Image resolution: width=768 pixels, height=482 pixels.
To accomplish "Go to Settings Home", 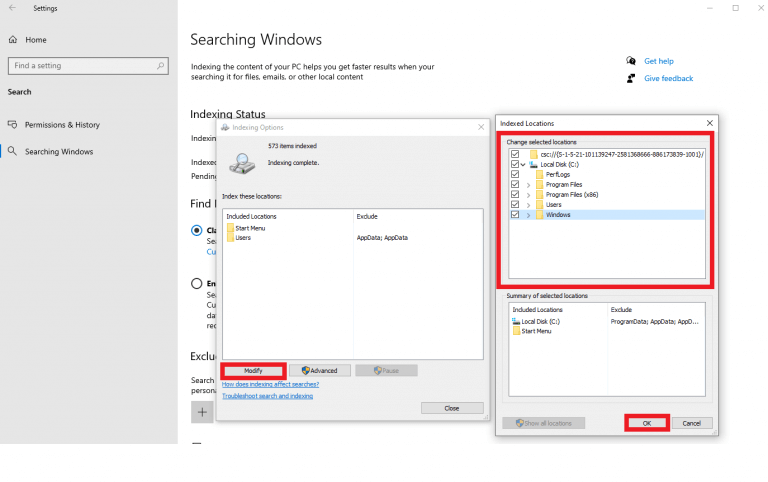I will tap(36, 40).
